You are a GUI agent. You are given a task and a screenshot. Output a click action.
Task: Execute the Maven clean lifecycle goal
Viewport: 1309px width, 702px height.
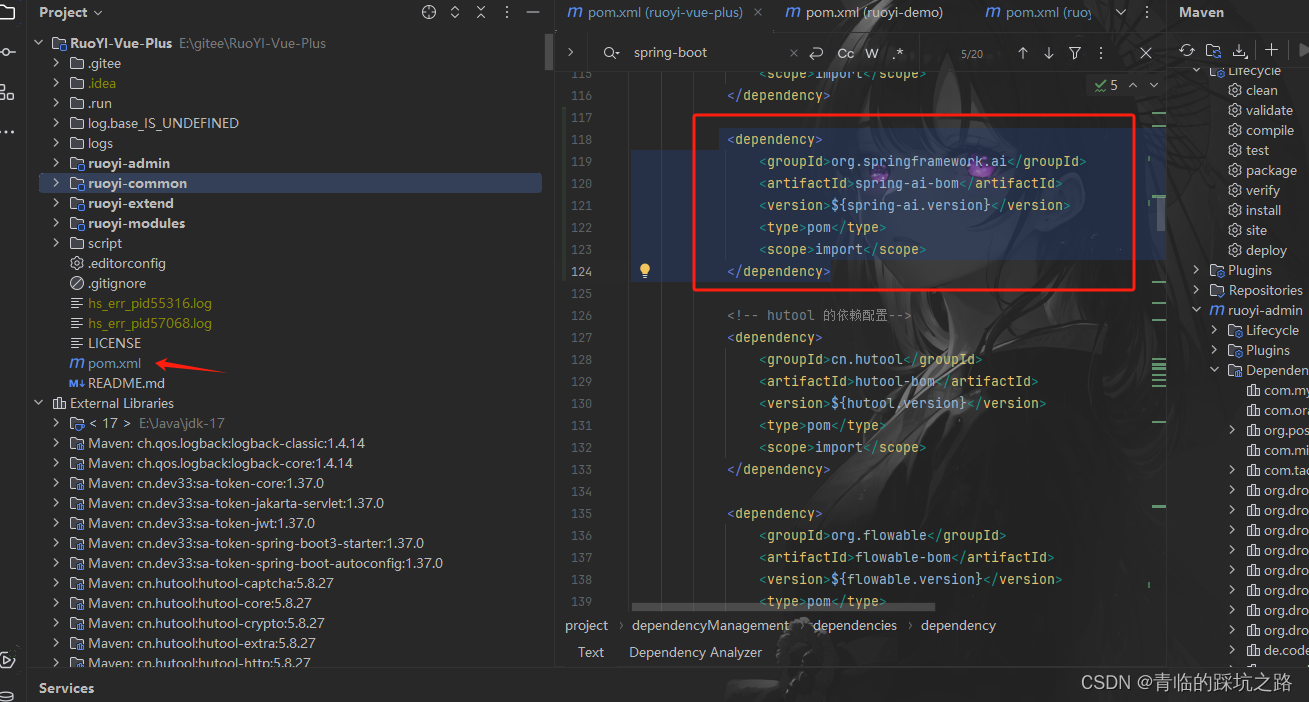[1260, 90]
